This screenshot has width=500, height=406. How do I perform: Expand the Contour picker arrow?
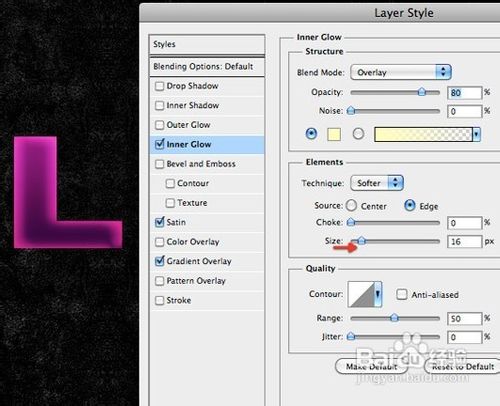point(378,294)
